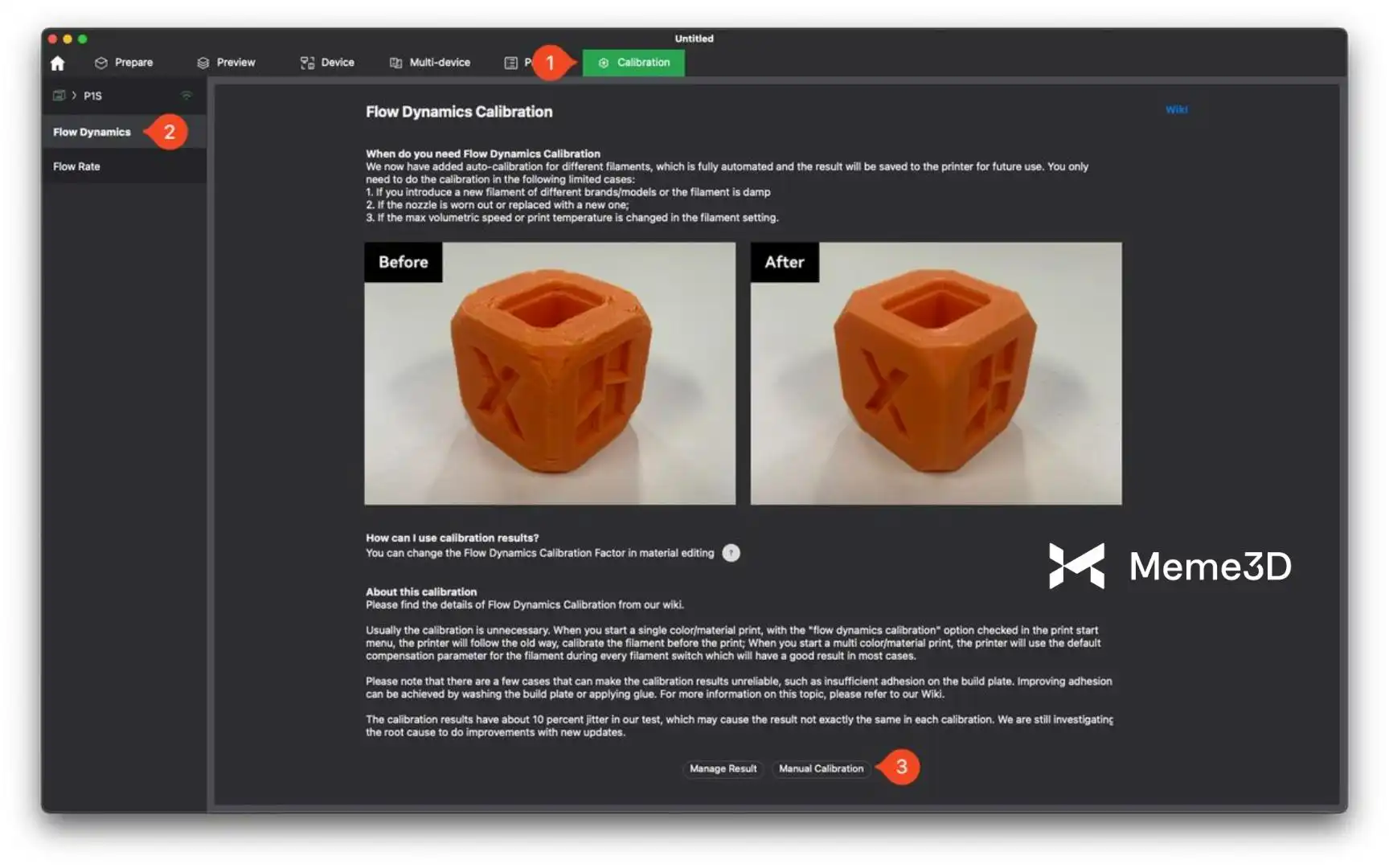Image resolution: width=1389 pixels, height=868 pixels.
Task: Select Flow Rate in the sidebar
Action: click(x=76, y=166)
